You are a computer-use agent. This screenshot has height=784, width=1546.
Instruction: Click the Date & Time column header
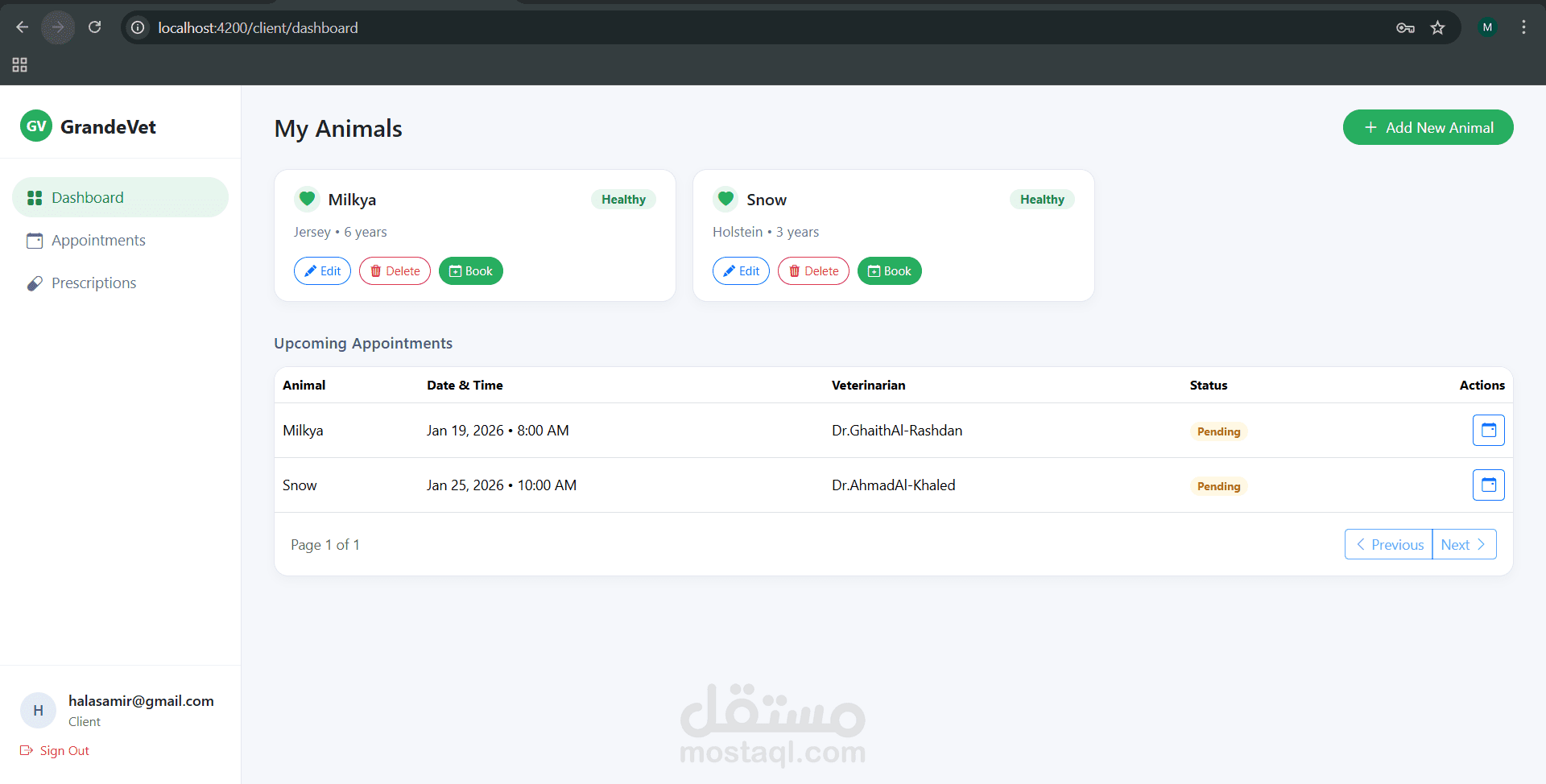(x=465, y=385)
